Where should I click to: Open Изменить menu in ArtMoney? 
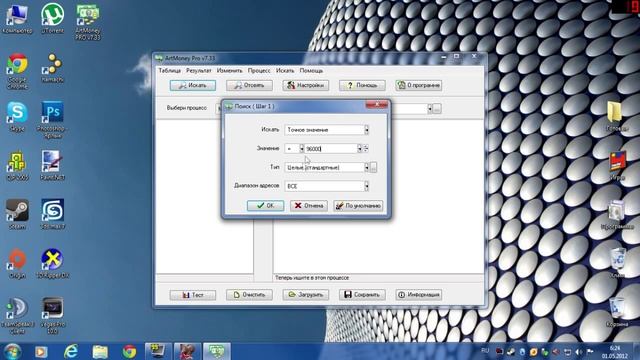coord(229,71)
